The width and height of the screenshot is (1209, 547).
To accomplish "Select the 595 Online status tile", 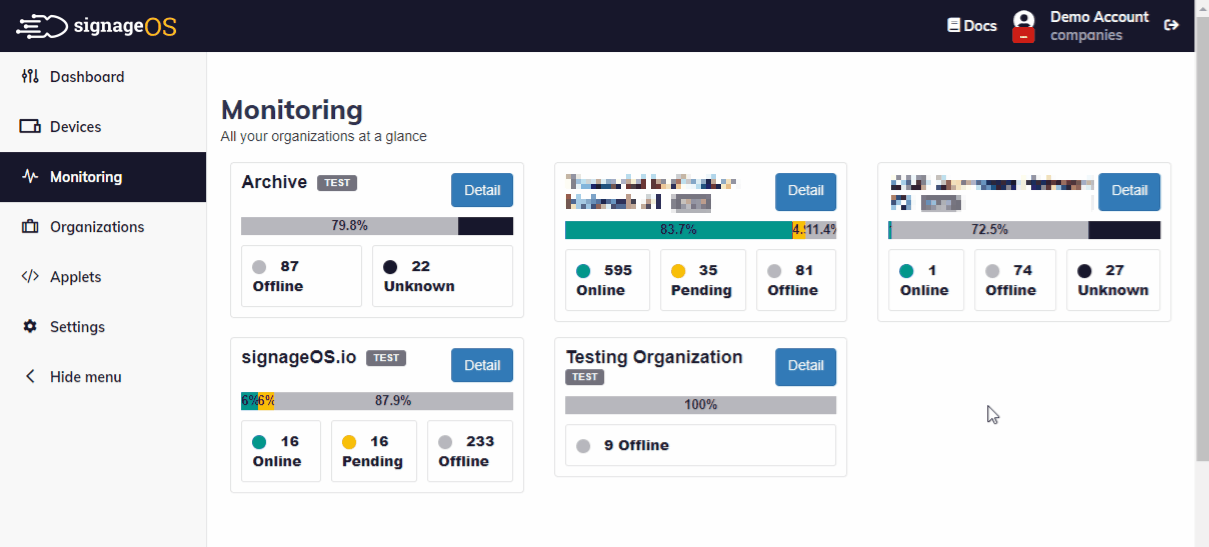I will click(x=606, y=280).
